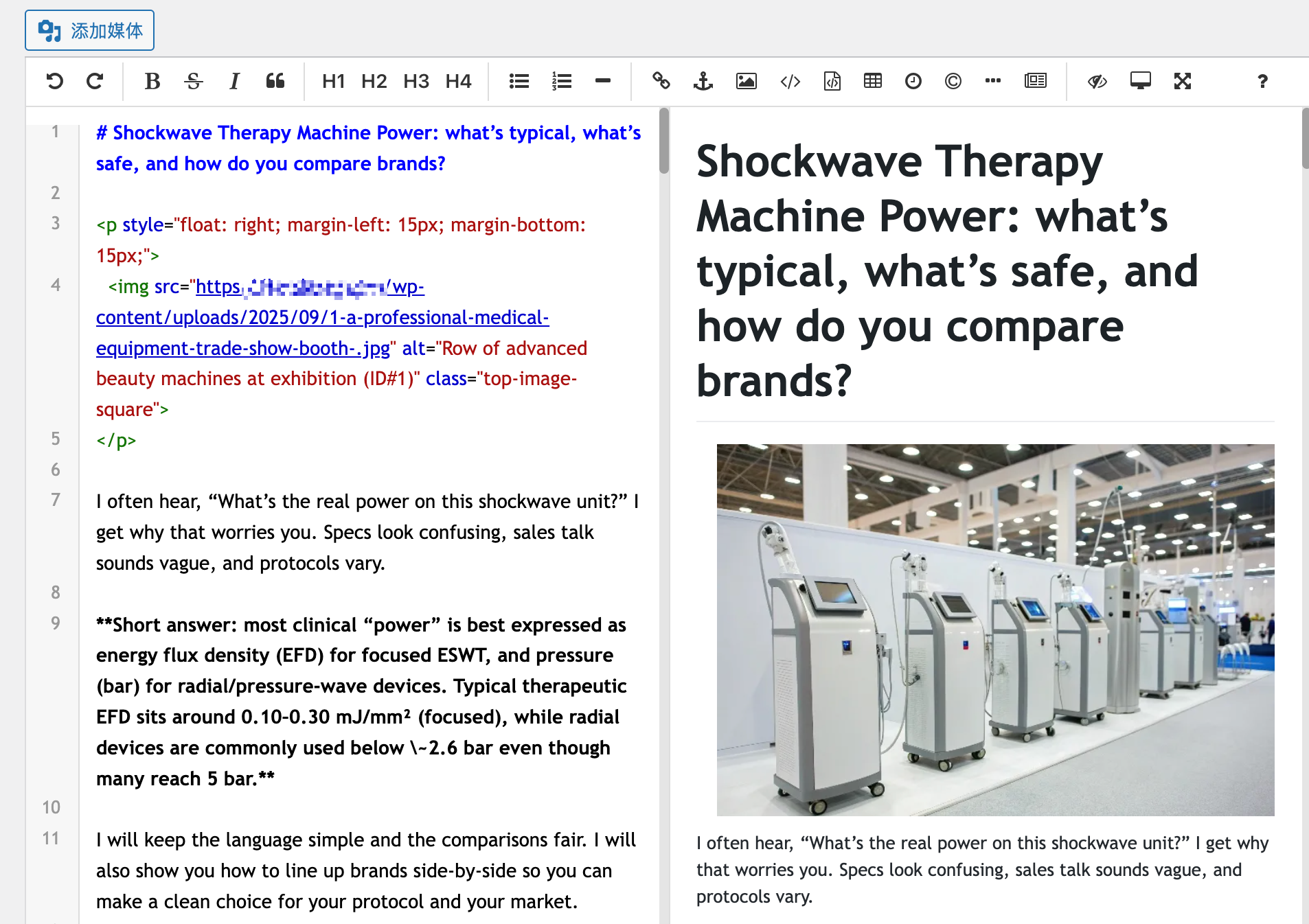The height and width of the screenshot is (924, 1309).
Task: Click the preview pane's vertical scrollbar
Action: pyautogui.click(x=1305, y=138)
